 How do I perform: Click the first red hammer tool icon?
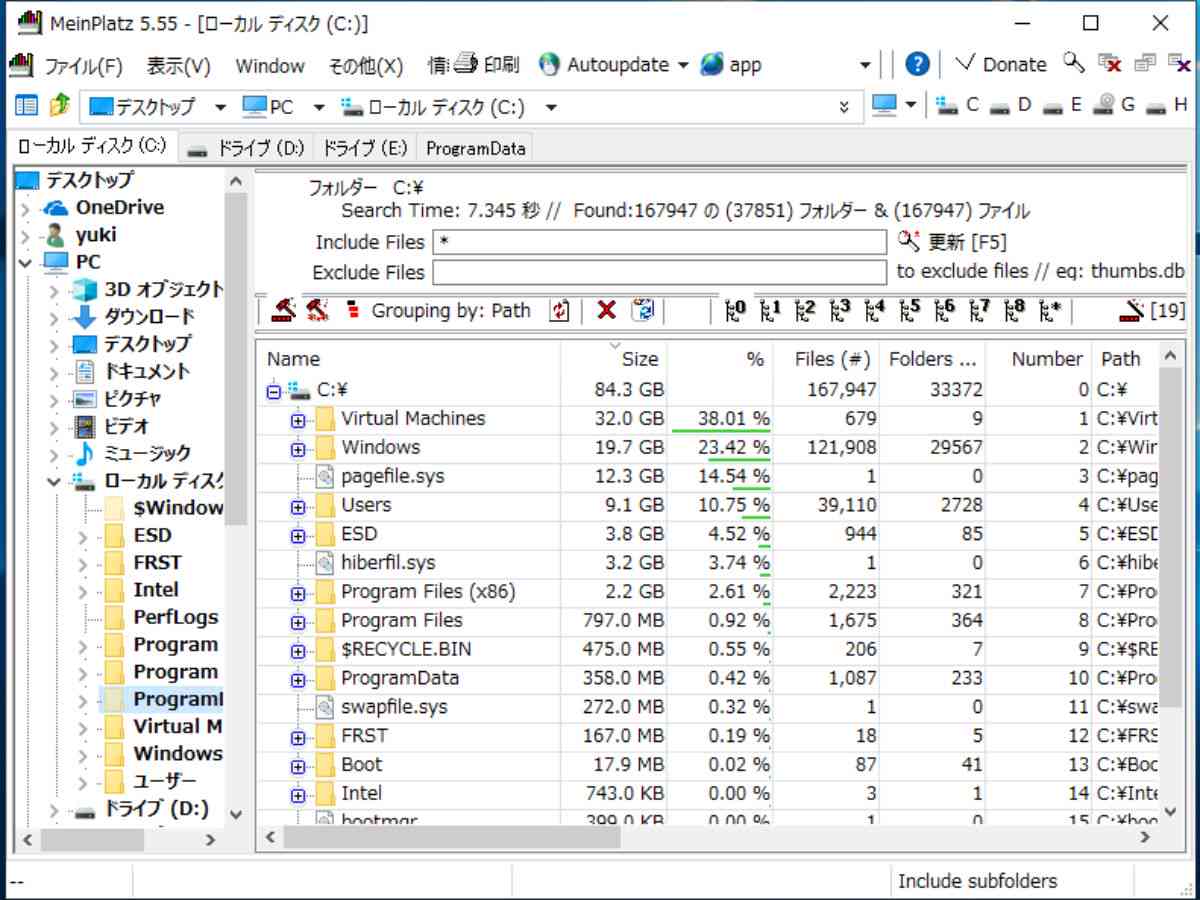(x=282, y=310)
